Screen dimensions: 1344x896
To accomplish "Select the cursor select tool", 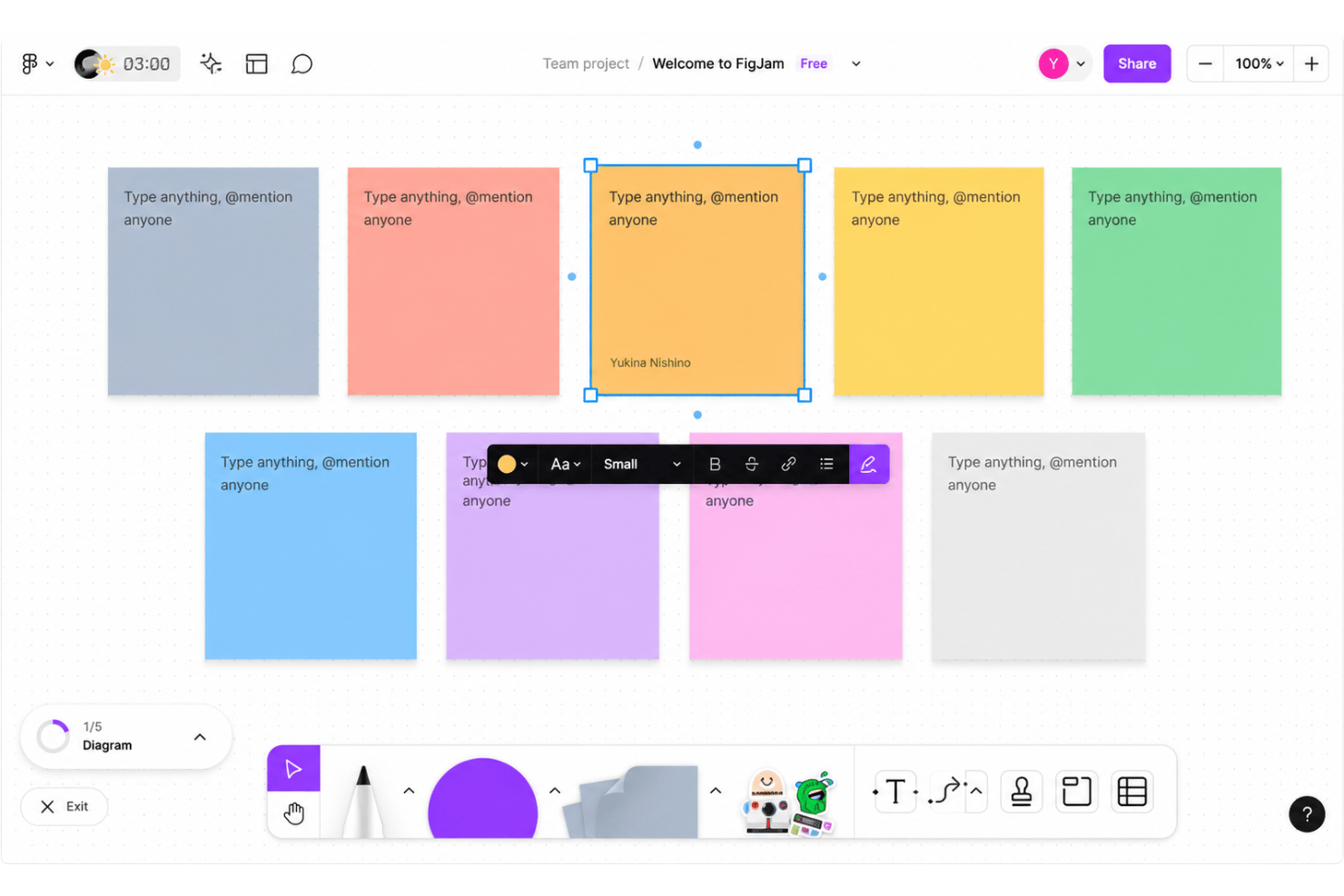I will [293, 769].
